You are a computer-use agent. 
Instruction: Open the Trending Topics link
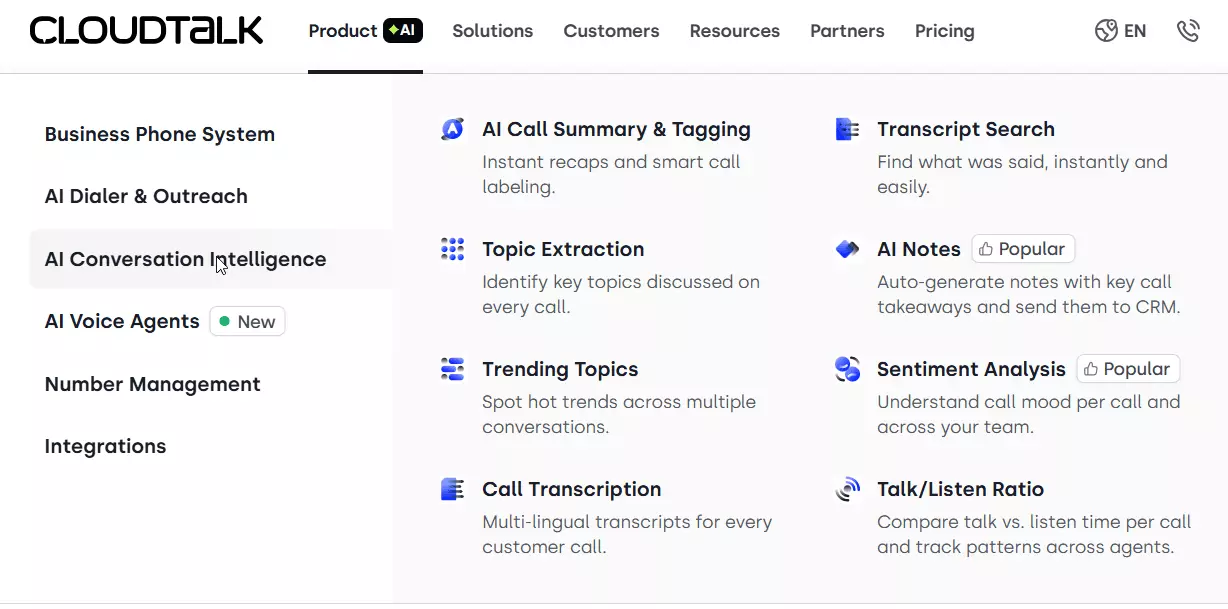tap(560, 369)
